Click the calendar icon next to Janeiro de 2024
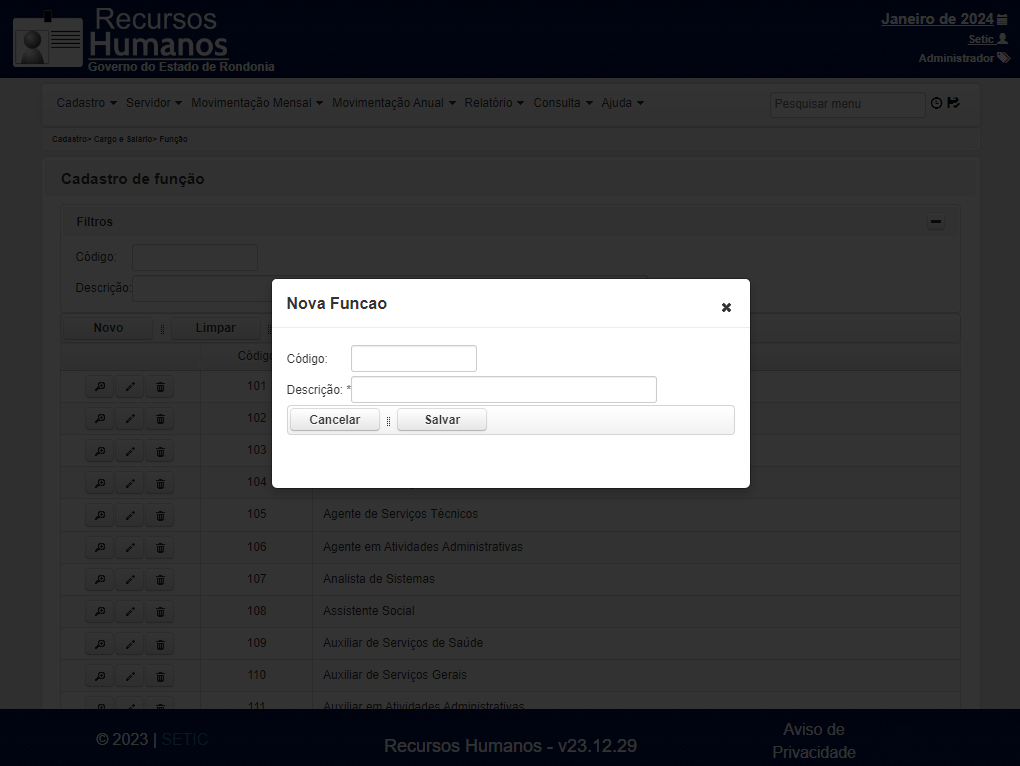Image resolution: width=1020 pixels, height=766 pixels. (1002, 20)
